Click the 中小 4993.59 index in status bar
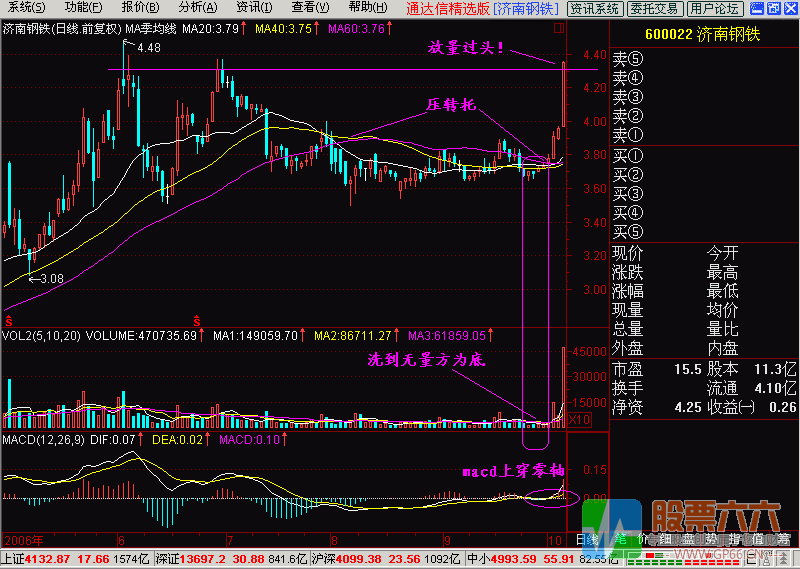The width and height of the screenshot is (800, 569). [x=543, y=559]
